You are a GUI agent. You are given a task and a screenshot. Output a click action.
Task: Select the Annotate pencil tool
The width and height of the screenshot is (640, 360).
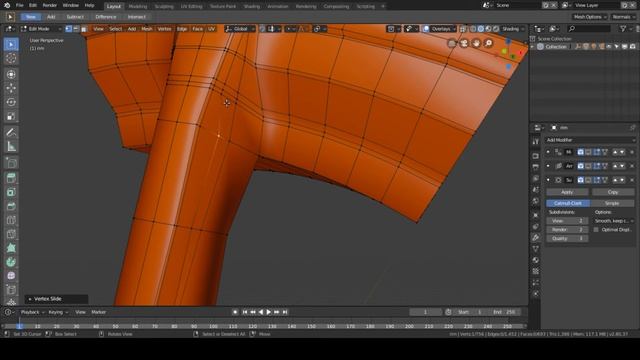[11, 132]
